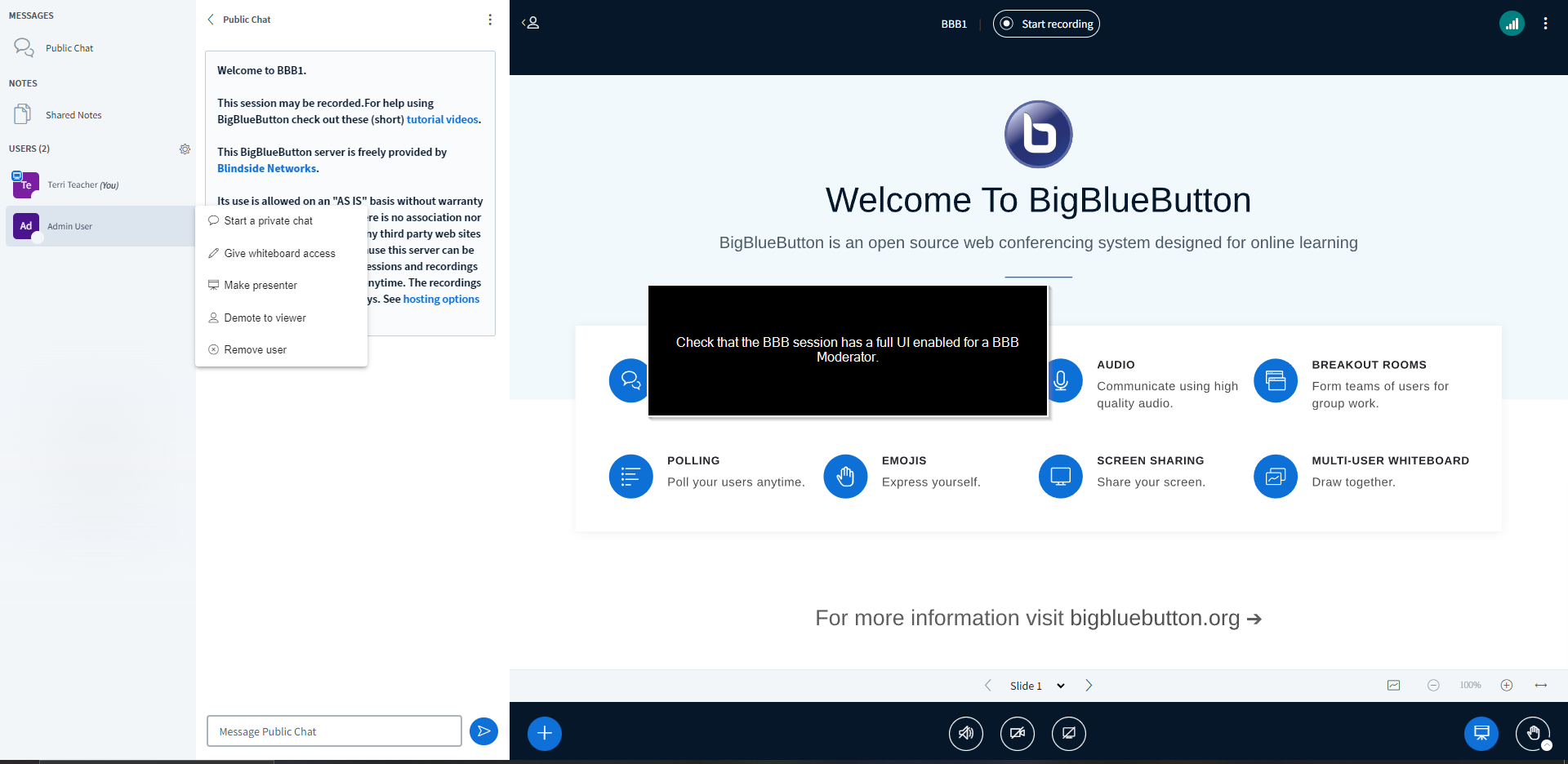The height and width of the screenshot is (764, 1568).
Task: Fit presentation to width
Action: pyautogui.click(x=1541, y=686)
